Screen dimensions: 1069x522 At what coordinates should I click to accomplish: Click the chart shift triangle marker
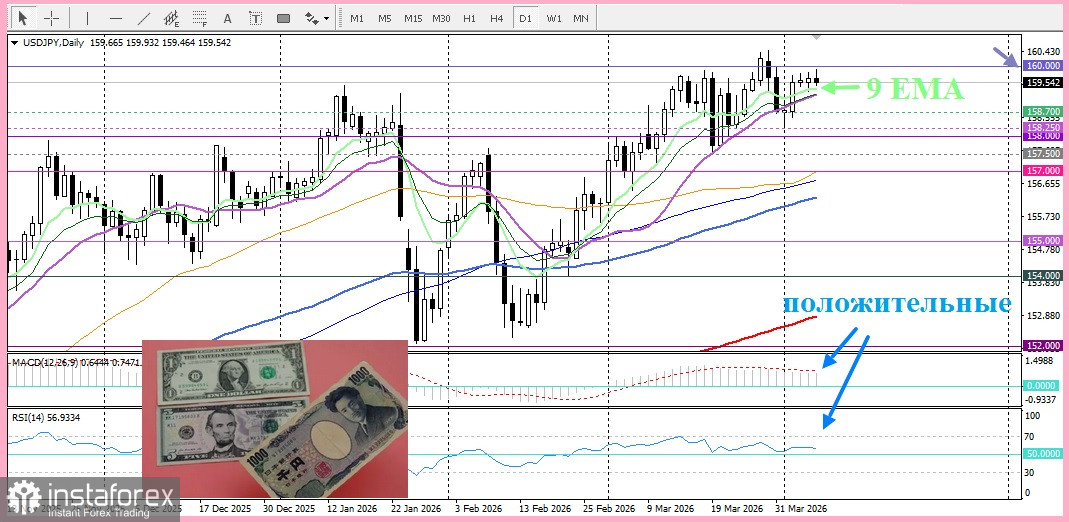pyautogui.click(x=817, y=35)
